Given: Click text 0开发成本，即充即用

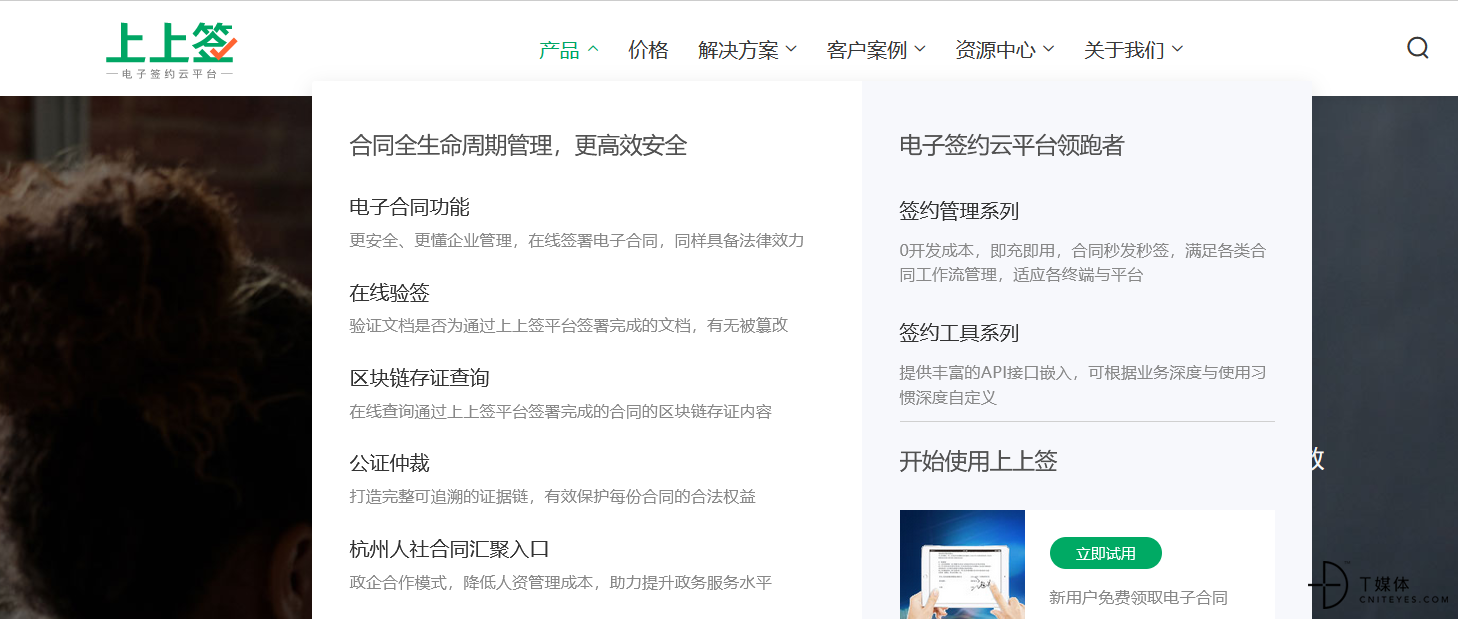Looking at the screenshot, I should (976, 251).
